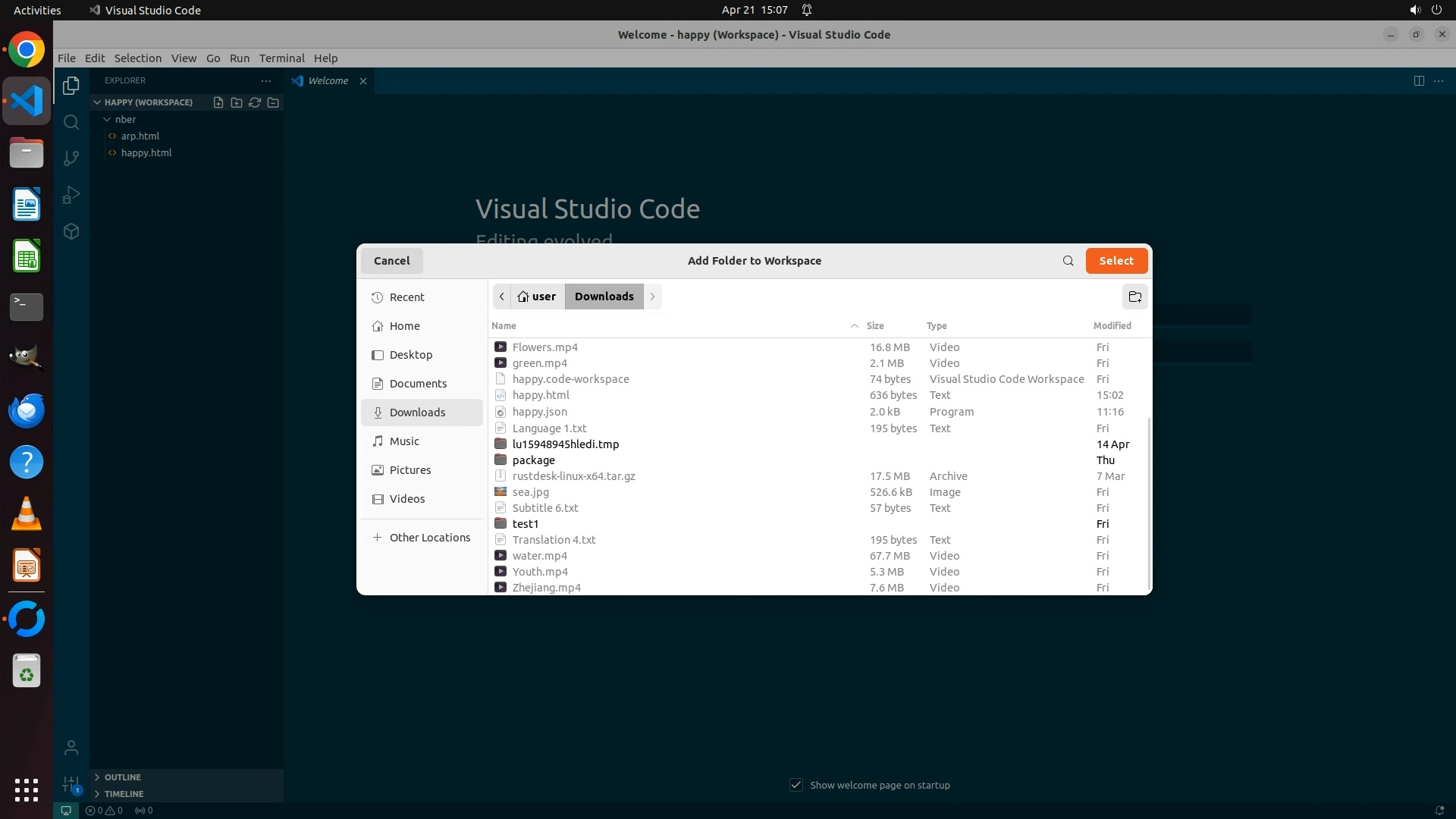Open the Extensions view icon
The image size is (1456, 819).
71,231
